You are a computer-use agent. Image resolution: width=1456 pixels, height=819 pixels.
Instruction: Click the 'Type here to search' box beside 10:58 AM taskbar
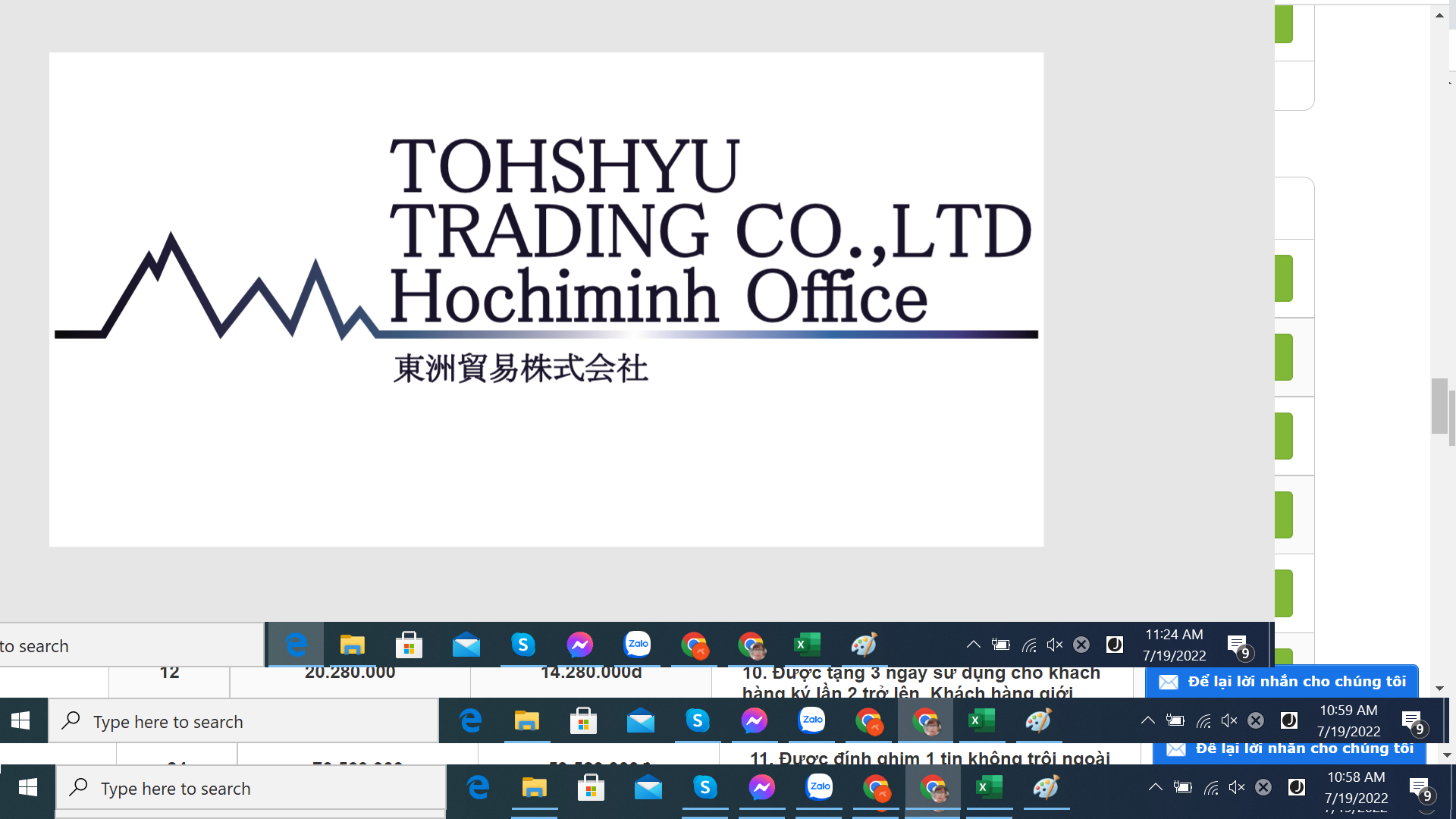pos(251,789)
